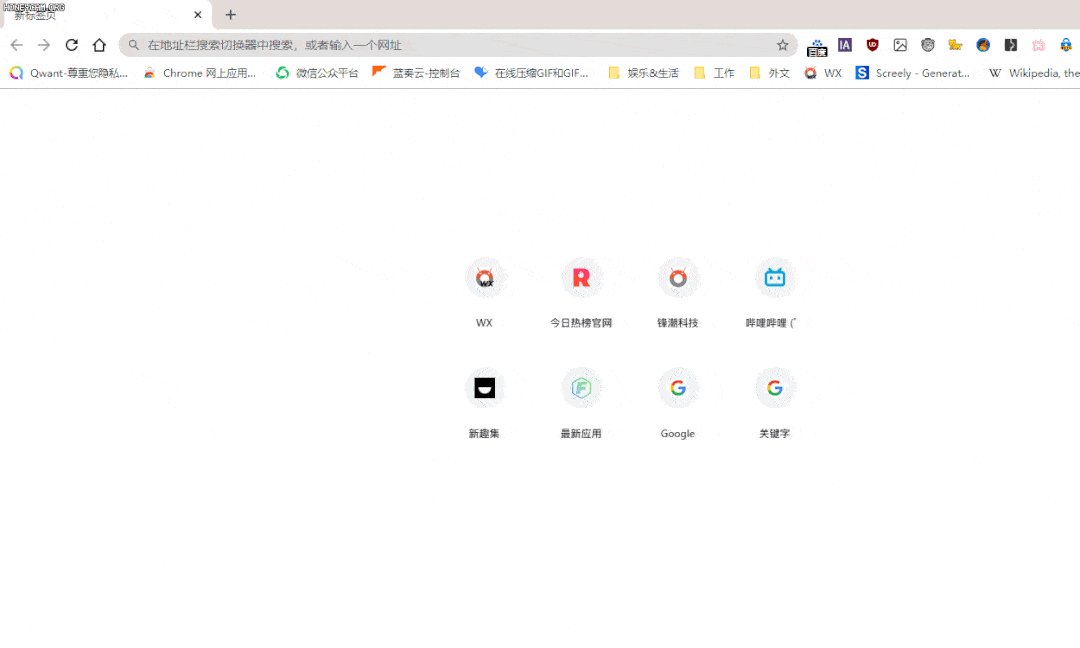
Task: Focus the address bar search field
Action: point(450,45)
